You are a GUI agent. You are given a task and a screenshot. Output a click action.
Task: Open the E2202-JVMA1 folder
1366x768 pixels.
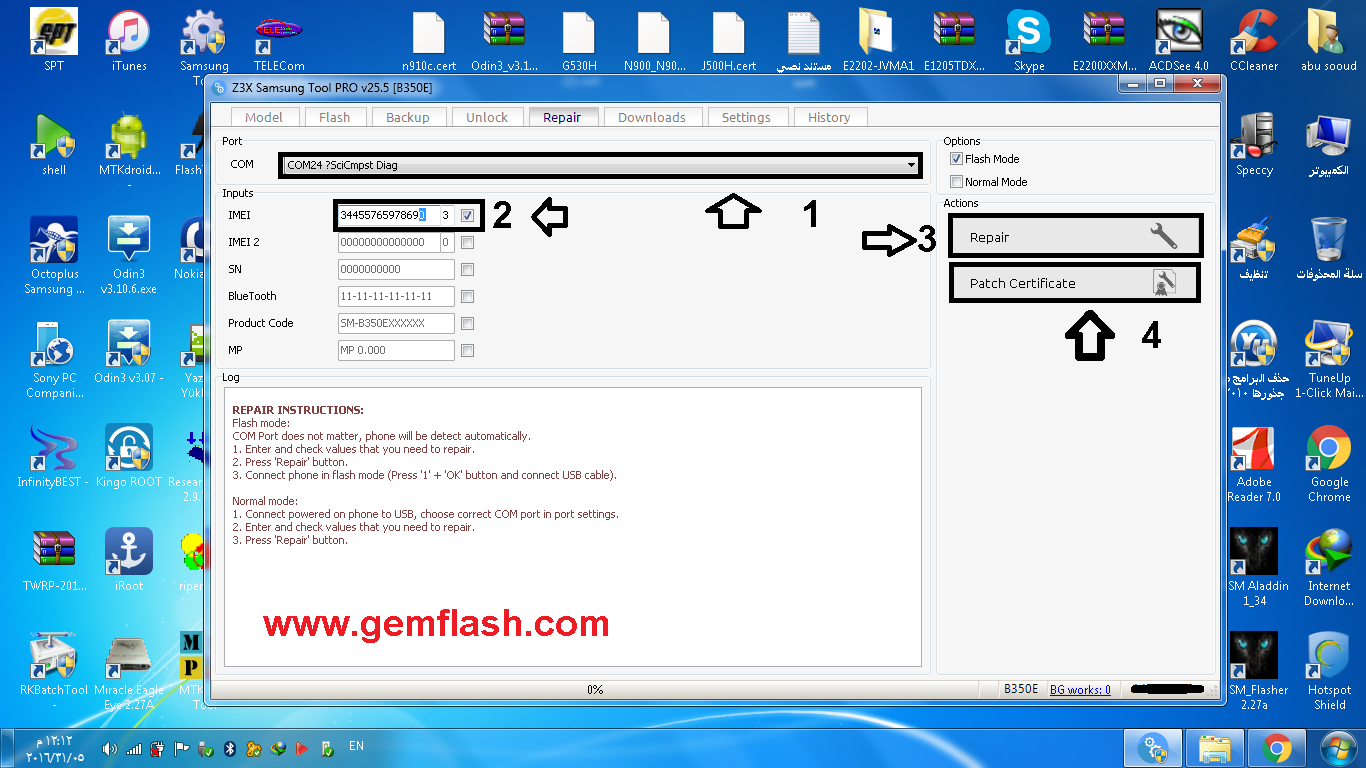point(879,40)
